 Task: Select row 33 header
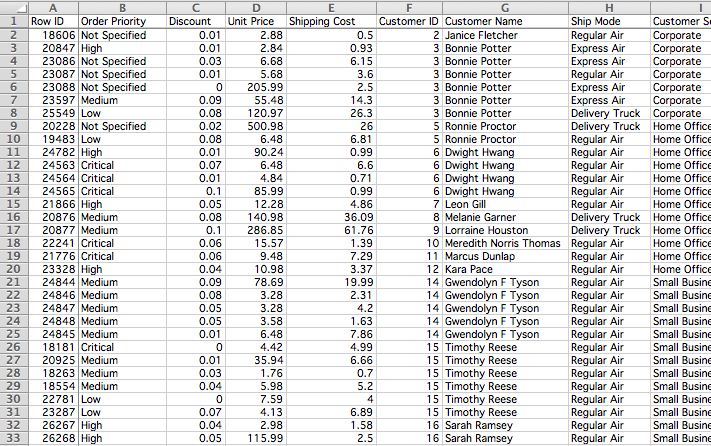[x=14, y=438]
